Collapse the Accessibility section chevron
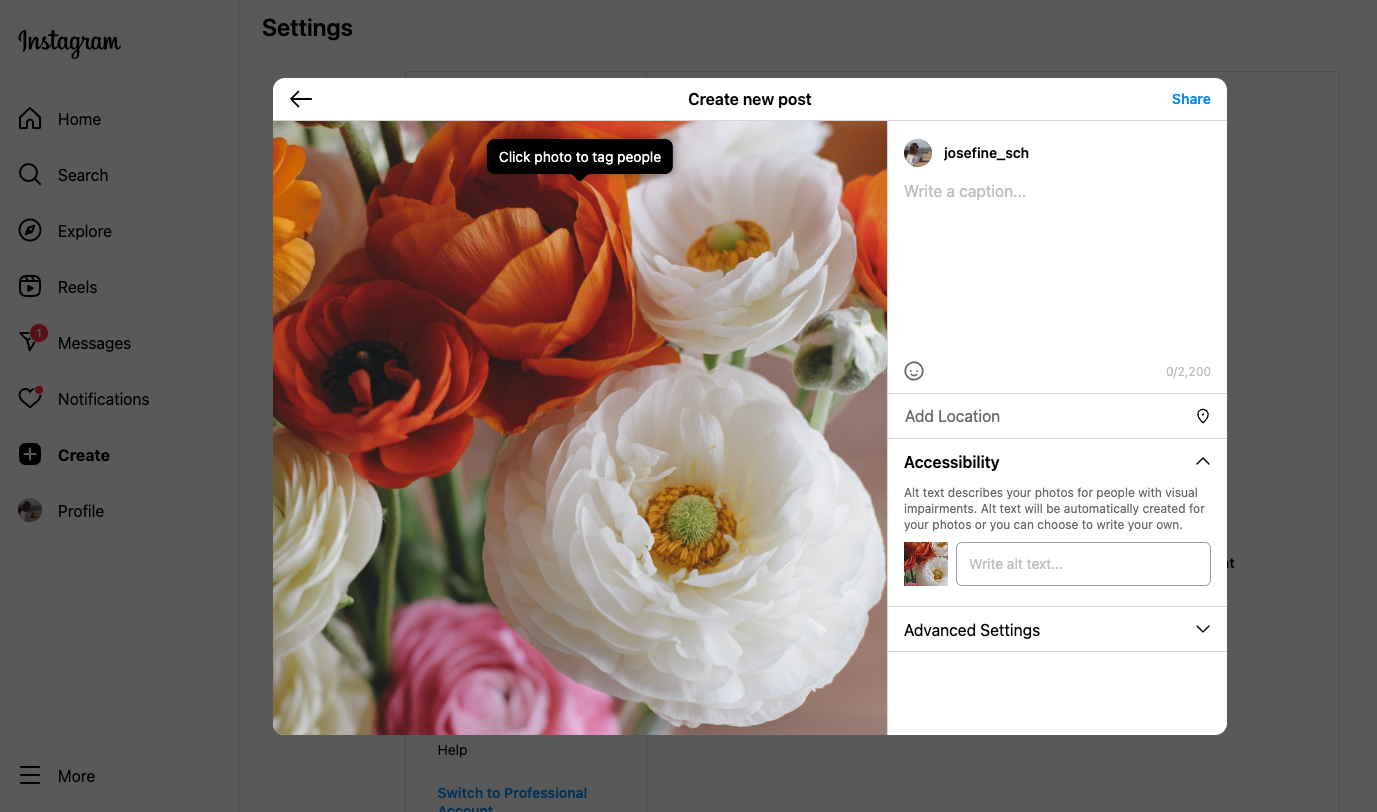Image resolution: width=1377 pixels, height=812 pixels. [x=1203, y=462]
